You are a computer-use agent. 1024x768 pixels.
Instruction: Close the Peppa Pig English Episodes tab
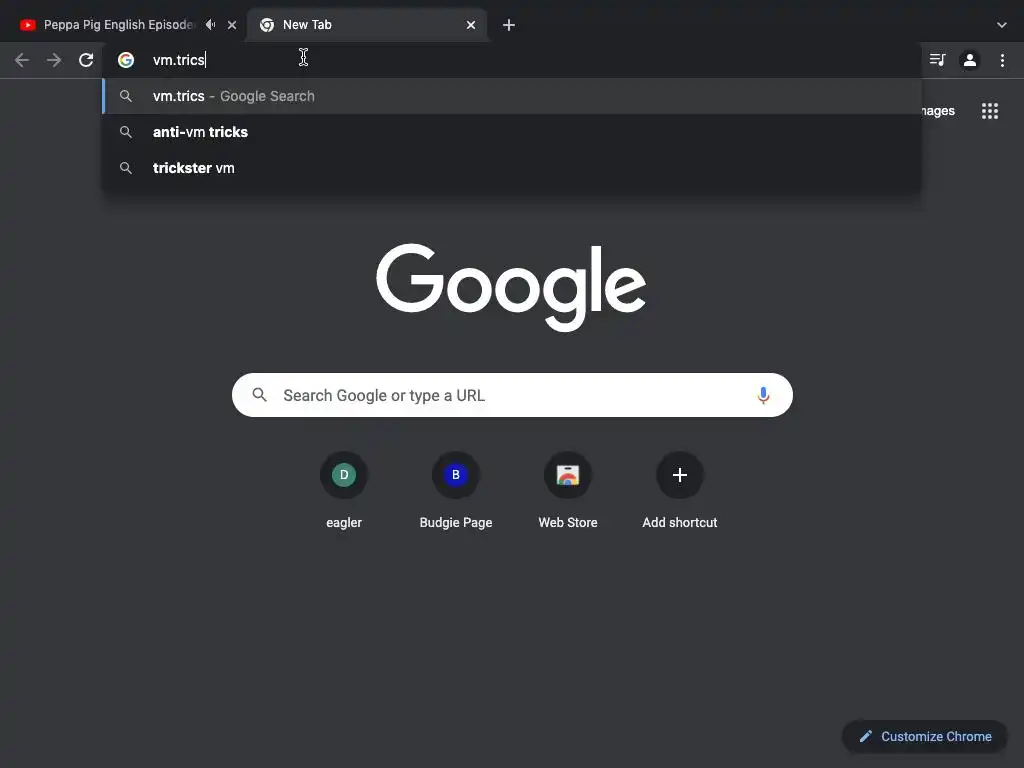[x=232, y=25]
